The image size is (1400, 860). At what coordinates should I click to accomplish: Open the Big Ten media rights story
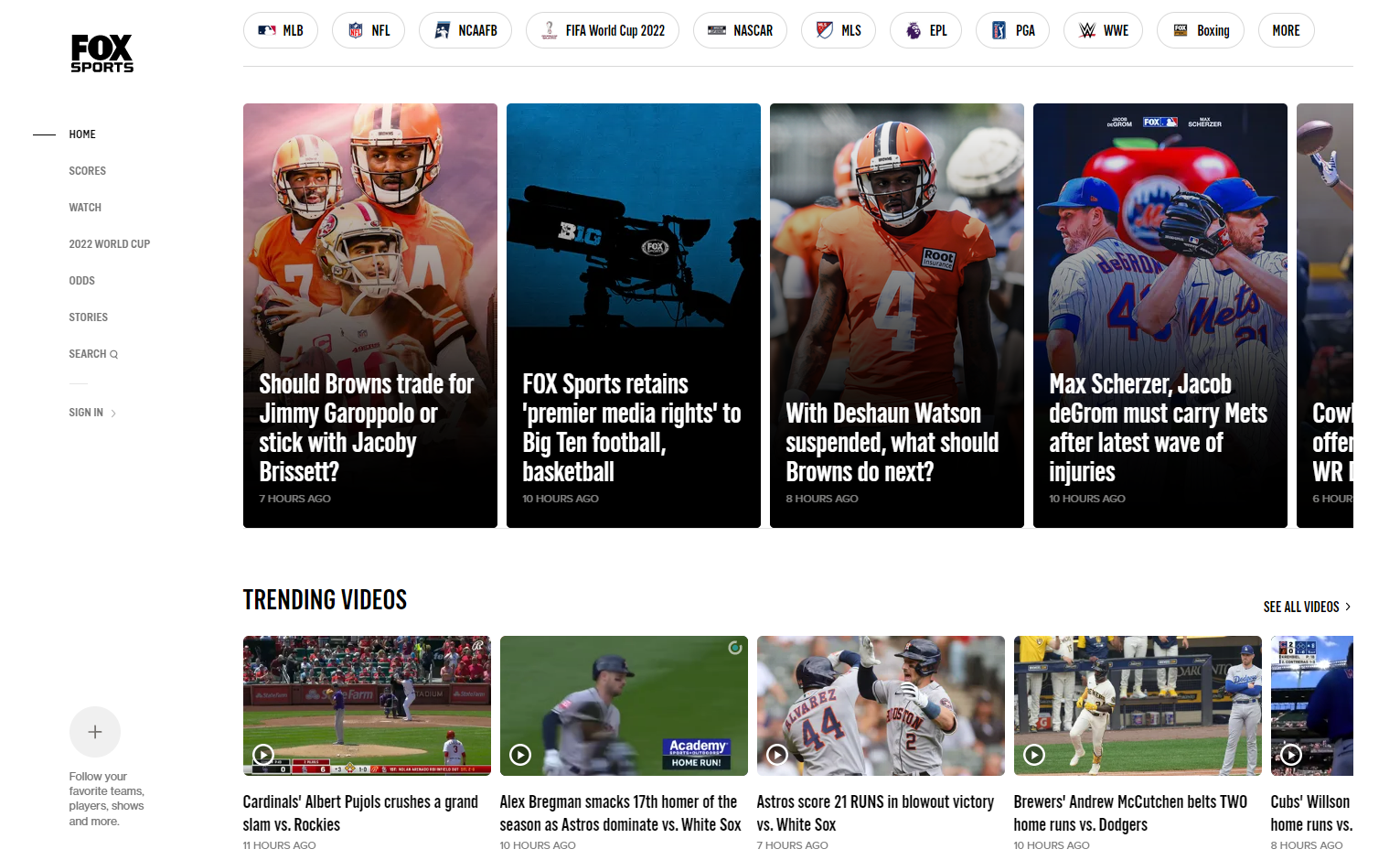[633, 316]
